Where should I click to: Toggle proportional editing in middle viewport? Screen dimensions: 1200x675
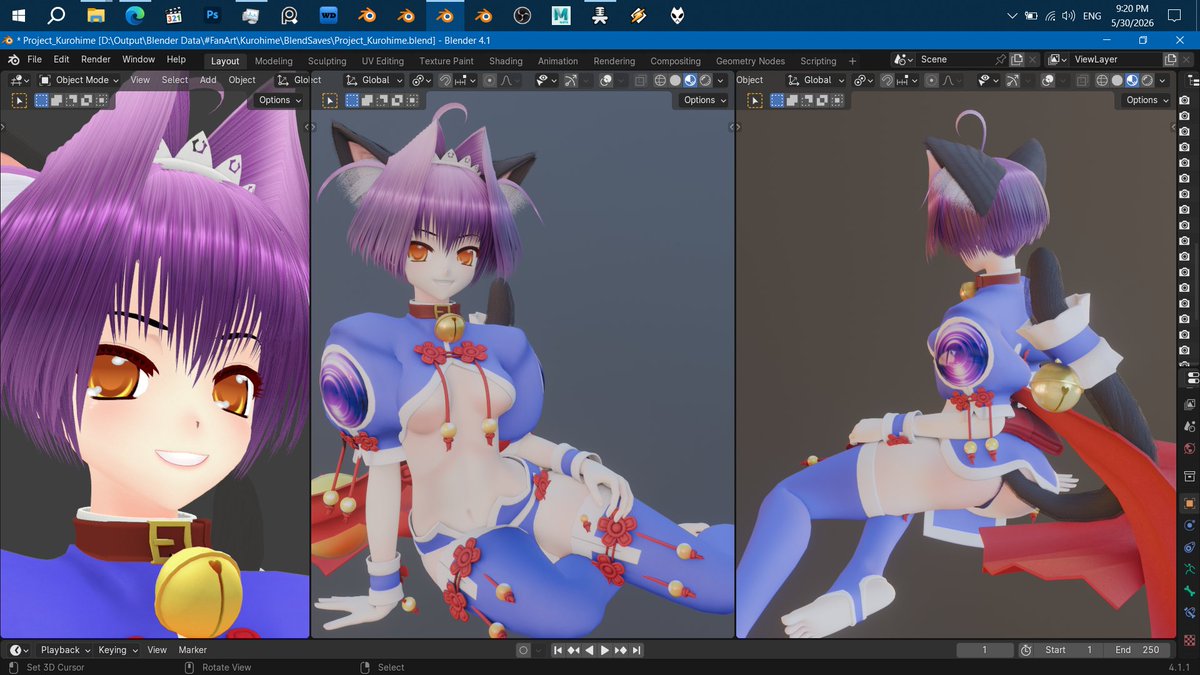click(490, 80)
